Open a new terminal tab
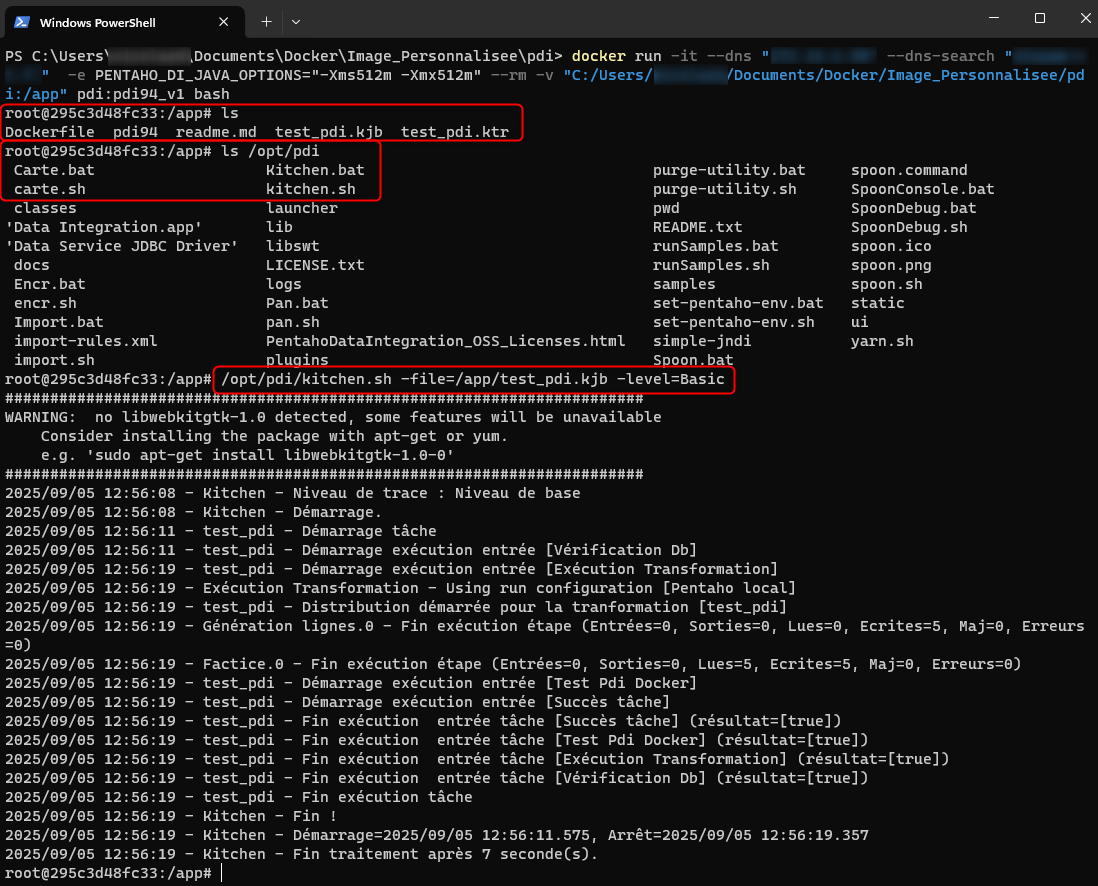This screenshot has height=886, width=1098. tap(266, 22)
